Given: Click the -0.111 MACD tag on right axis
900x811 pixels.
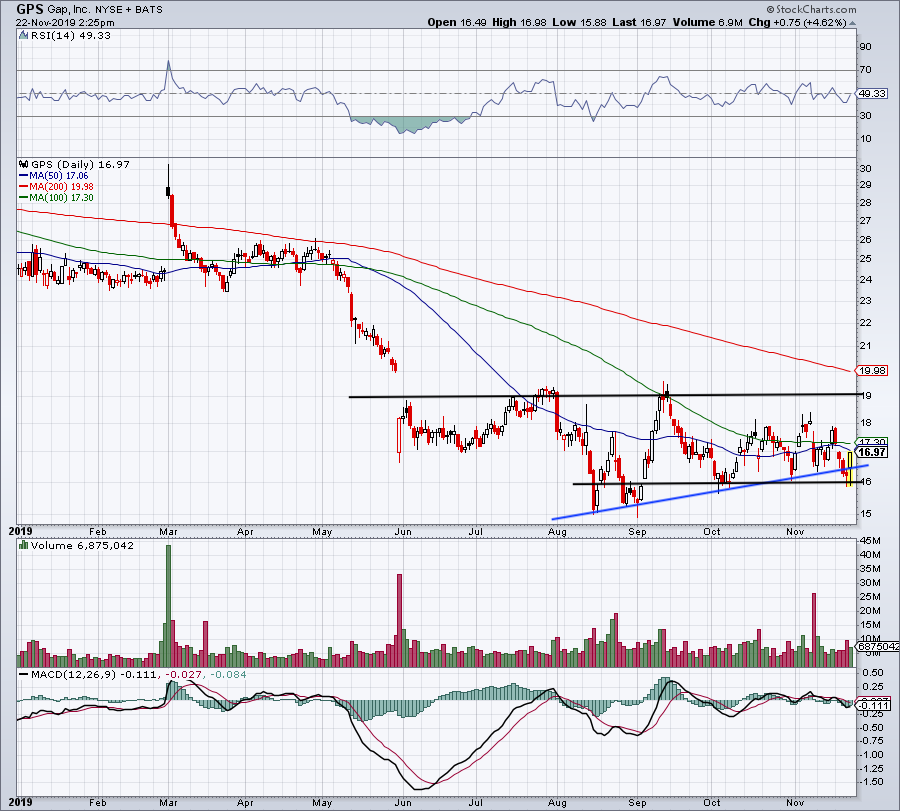Looking at the screenshot, I should tap(873, 705).
